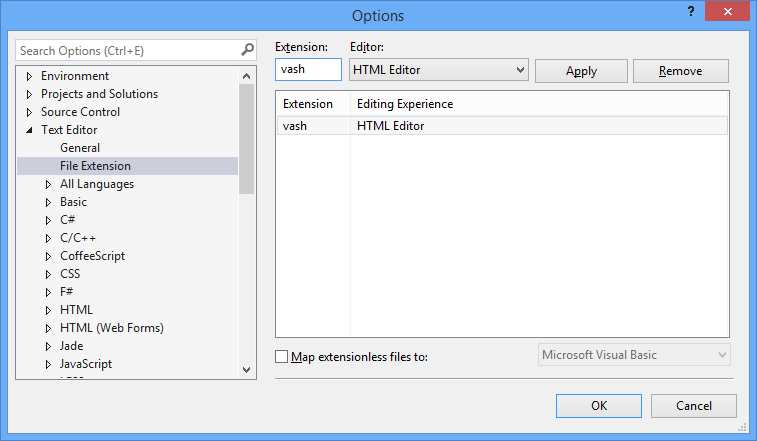Open the Microsoft Visual Basic dropdown
This screenshot has width=757, height=441.
coord(634,355)
